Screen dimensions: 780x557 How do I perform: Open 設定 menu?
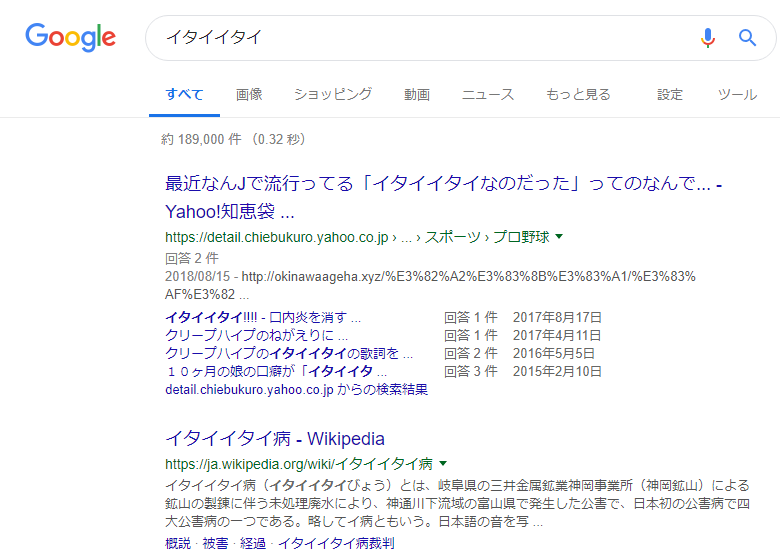click(x=670, y=94)
